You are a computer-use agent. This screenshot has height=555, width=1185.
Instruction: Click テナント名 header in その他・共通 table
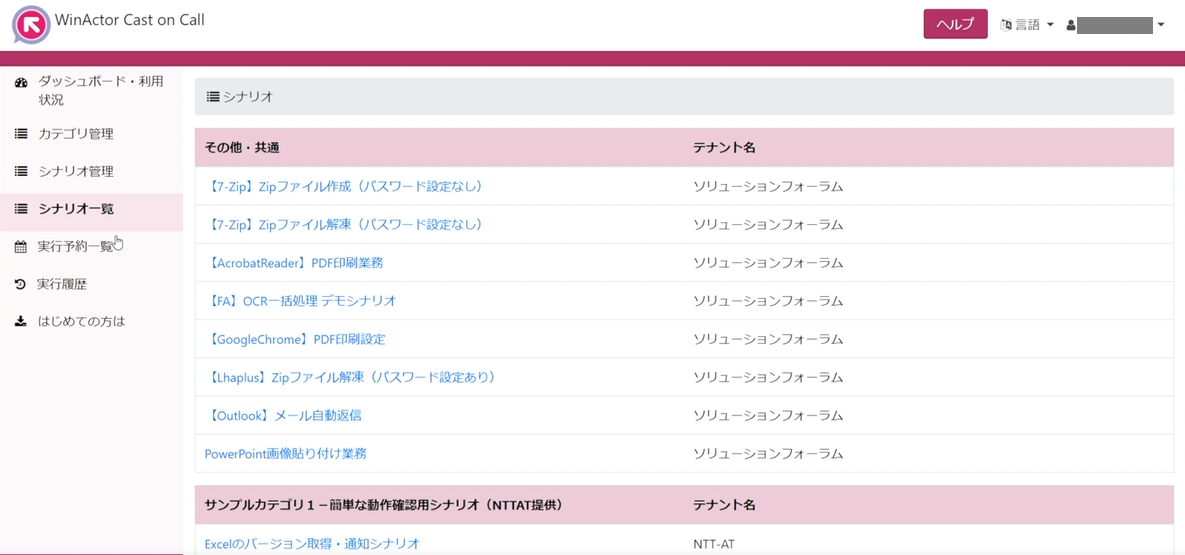pyautogui.click(x=724, y=147)
